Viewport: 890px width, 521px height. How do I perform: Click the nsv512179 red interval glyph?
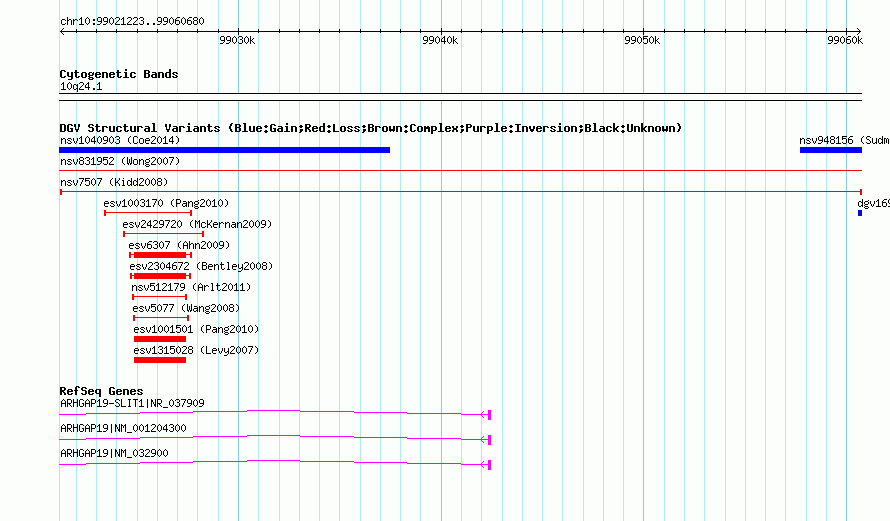[159, 297]
